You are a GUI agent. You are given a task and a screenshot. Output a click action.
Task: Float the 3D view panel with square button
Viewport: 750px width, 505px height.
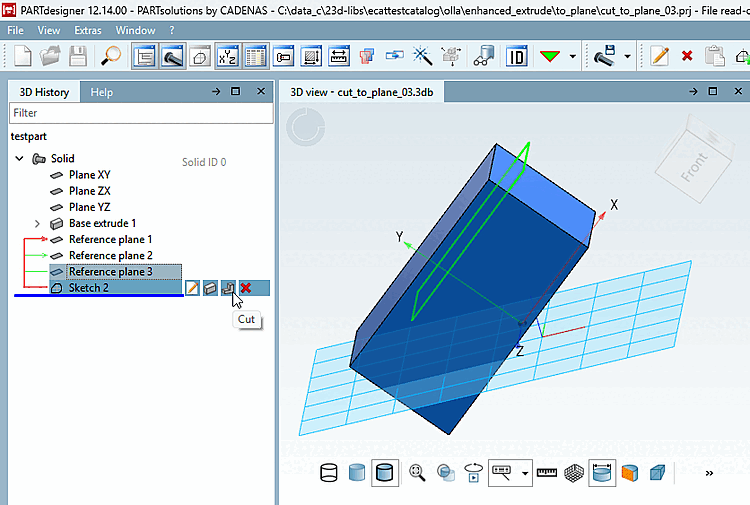click(713, 91)
